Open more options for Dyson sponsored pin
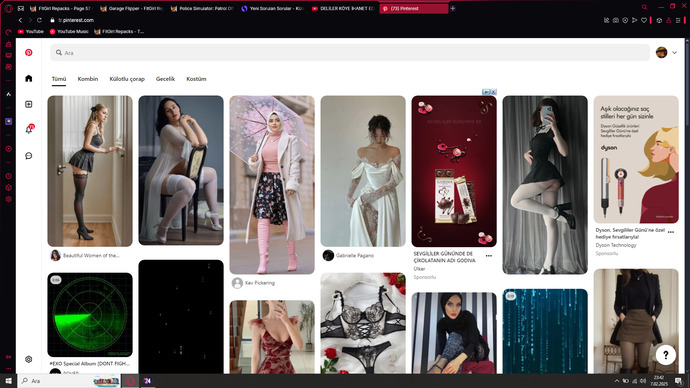690x388 pixels. point(671,232)
